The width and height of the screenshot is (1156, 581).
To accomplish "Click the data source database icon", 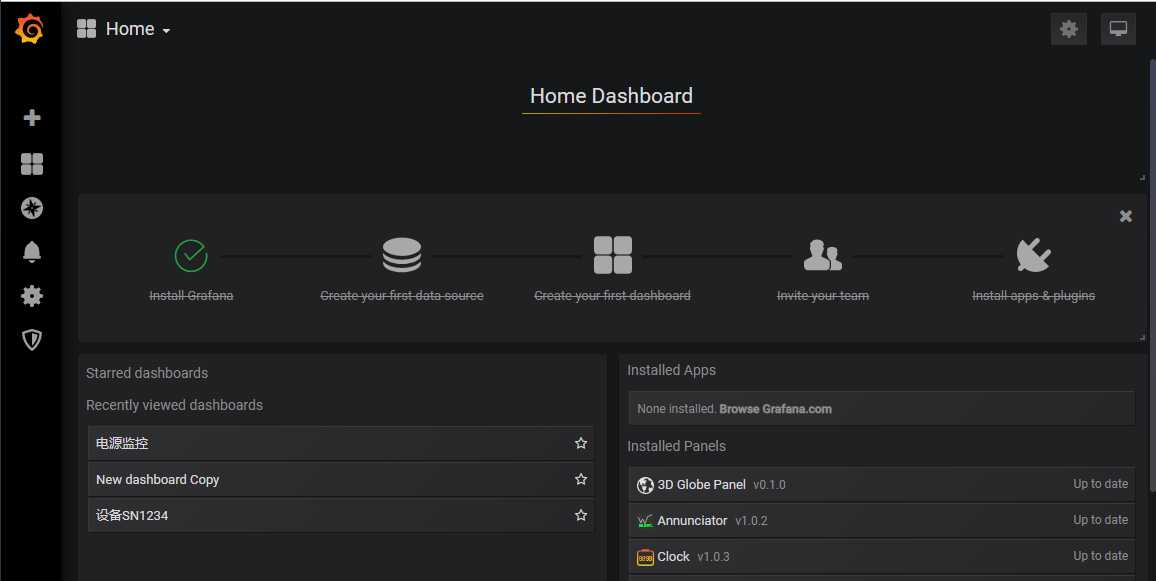I will tap(402, 255).
